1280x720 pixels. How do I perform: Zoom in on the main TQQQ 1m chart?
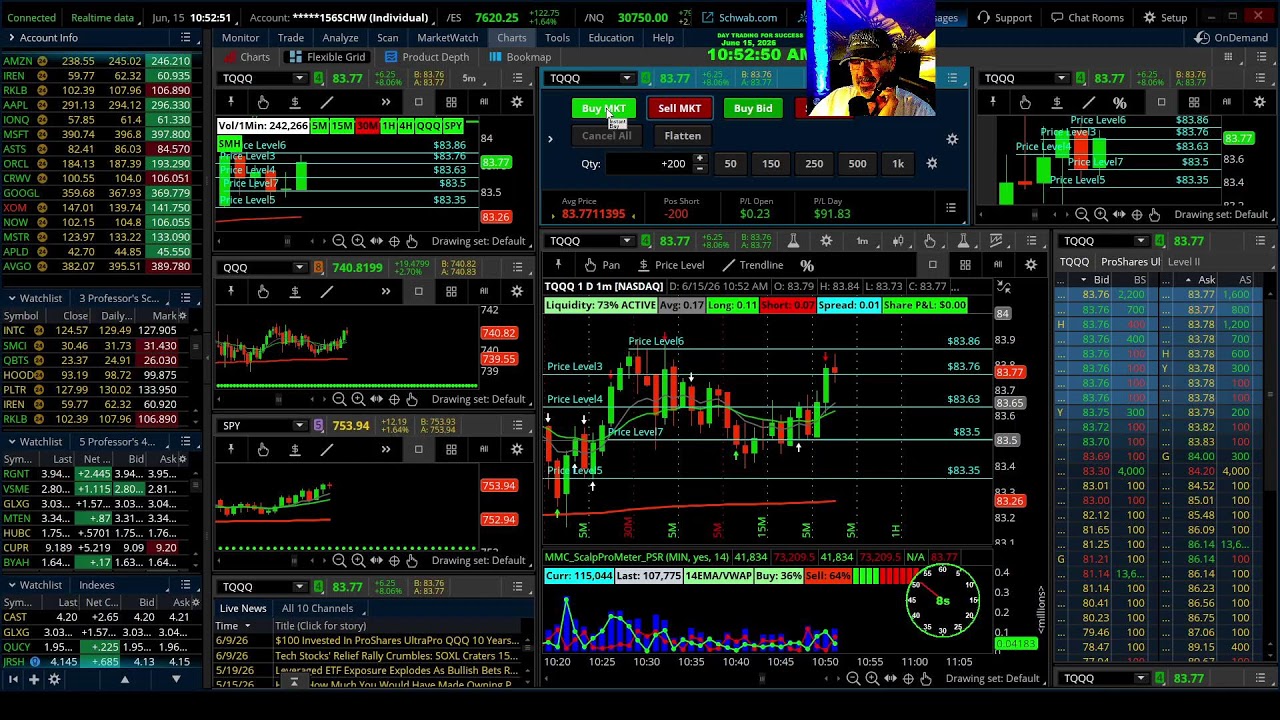click(872, 679)
